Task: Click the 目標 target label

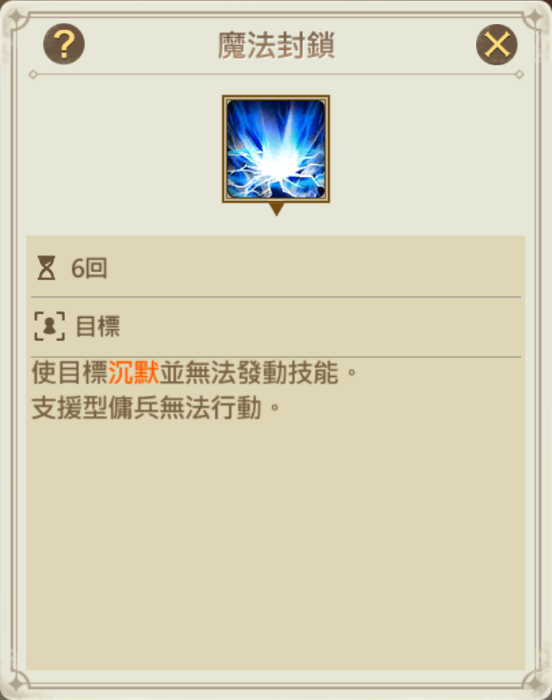Action: [98, 326]
